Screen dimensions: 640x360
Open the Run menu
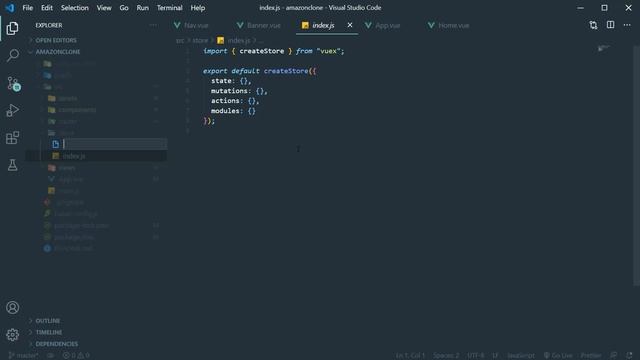142,8
